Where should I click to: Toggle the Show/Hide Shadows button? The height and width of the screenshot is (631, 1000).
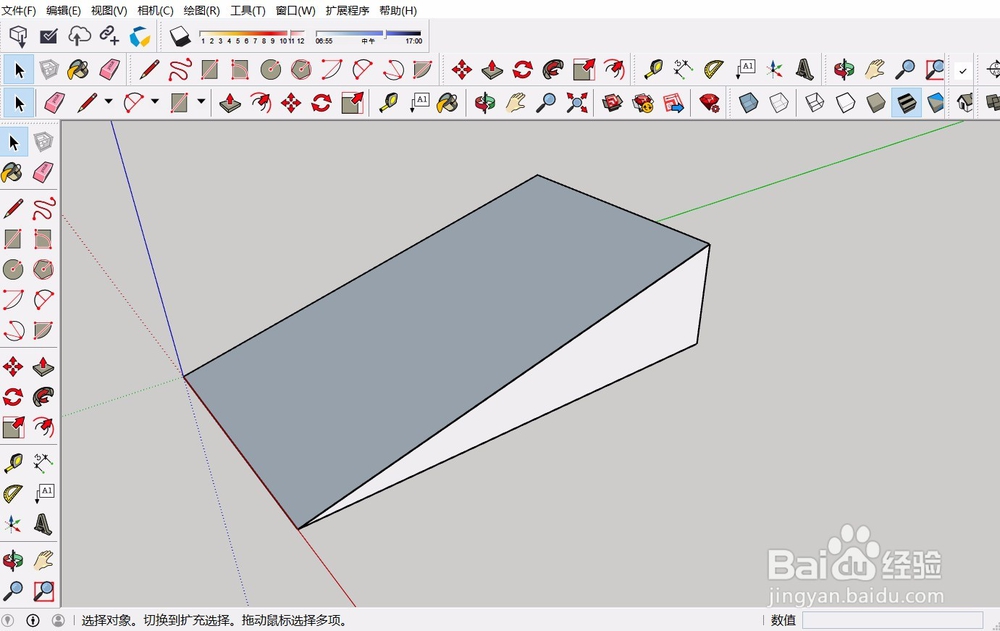[x=180, y=36]
